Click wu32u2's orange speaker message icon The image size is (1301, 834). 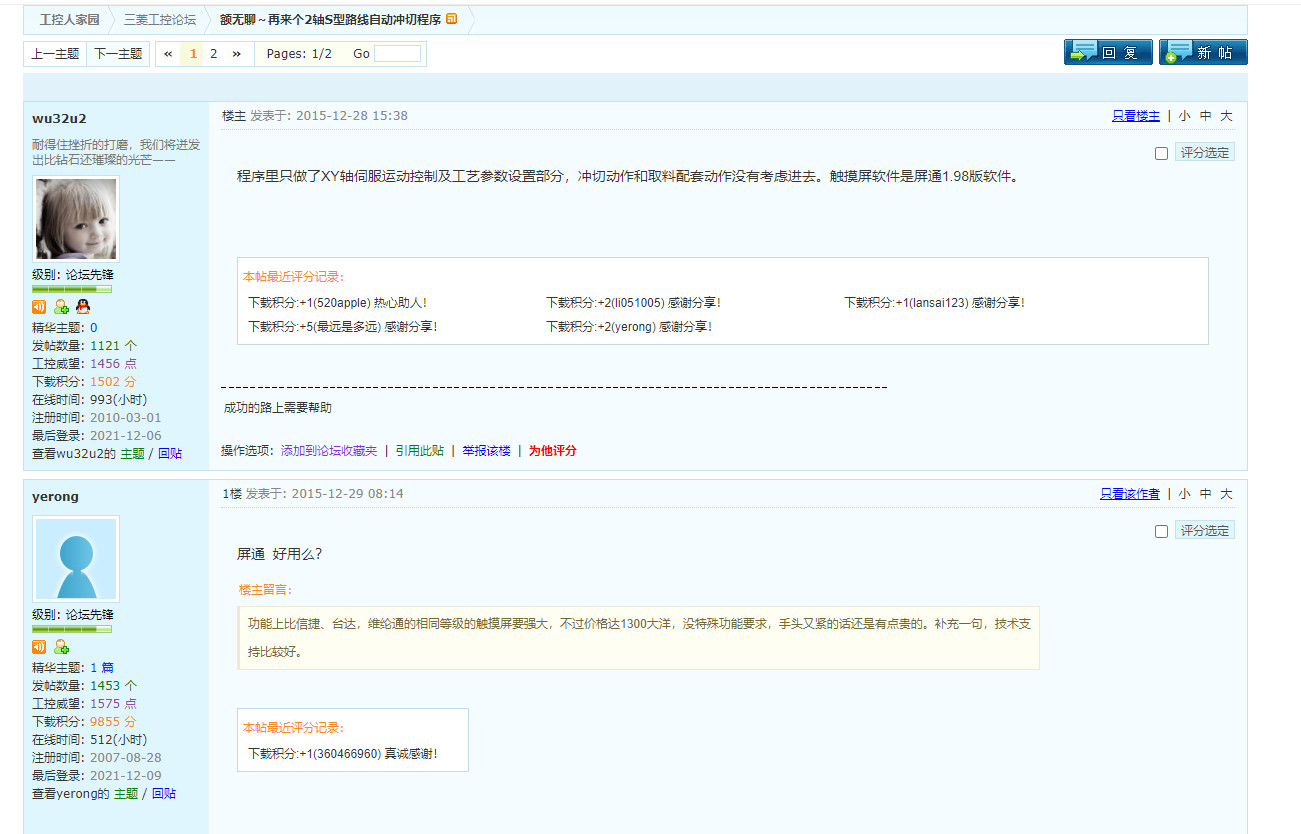click(39, 307)
